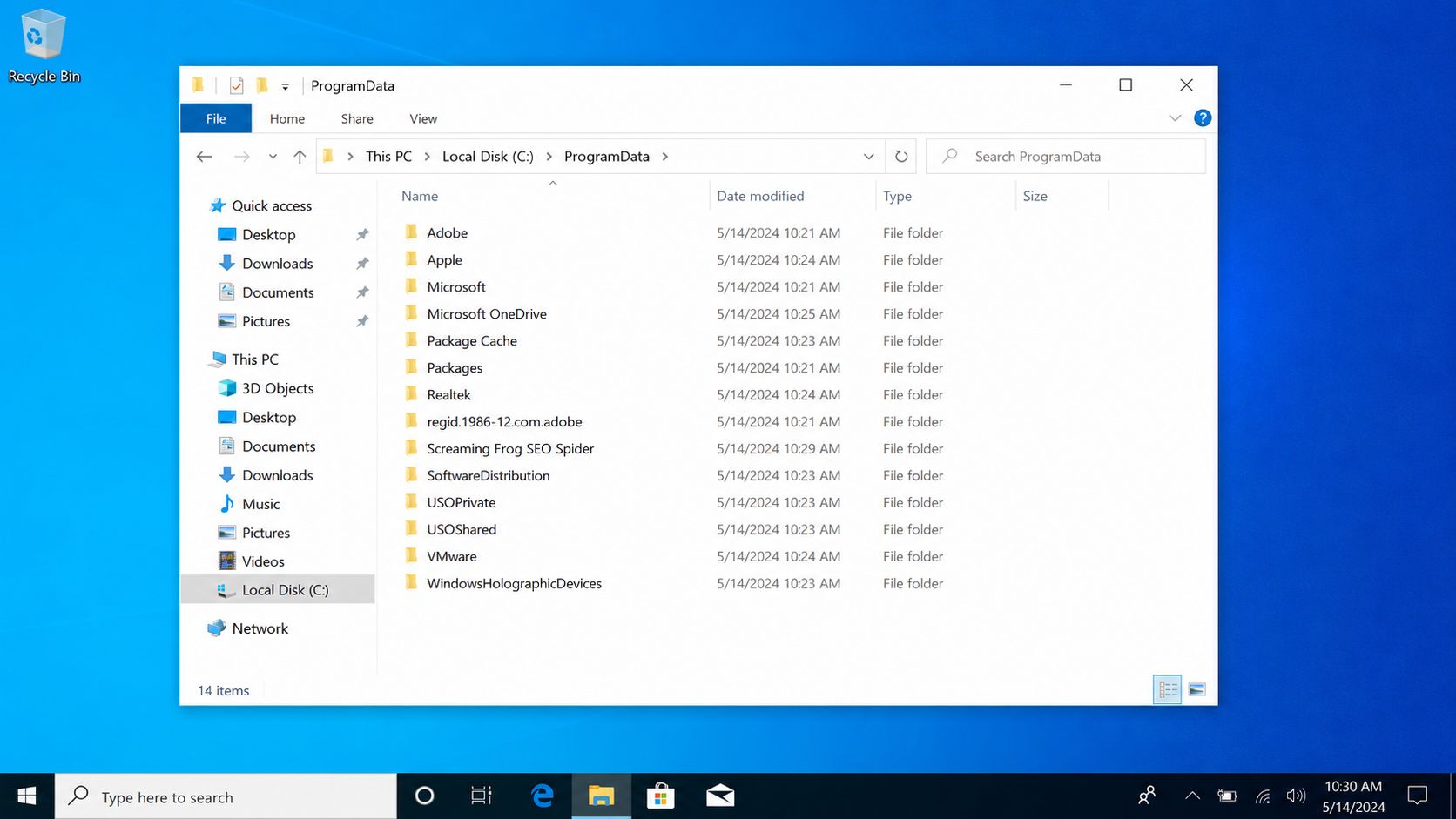Open Cortana from the taskbar
The width and height of the screenshot is (1456, 819).
tap(424, 796)
